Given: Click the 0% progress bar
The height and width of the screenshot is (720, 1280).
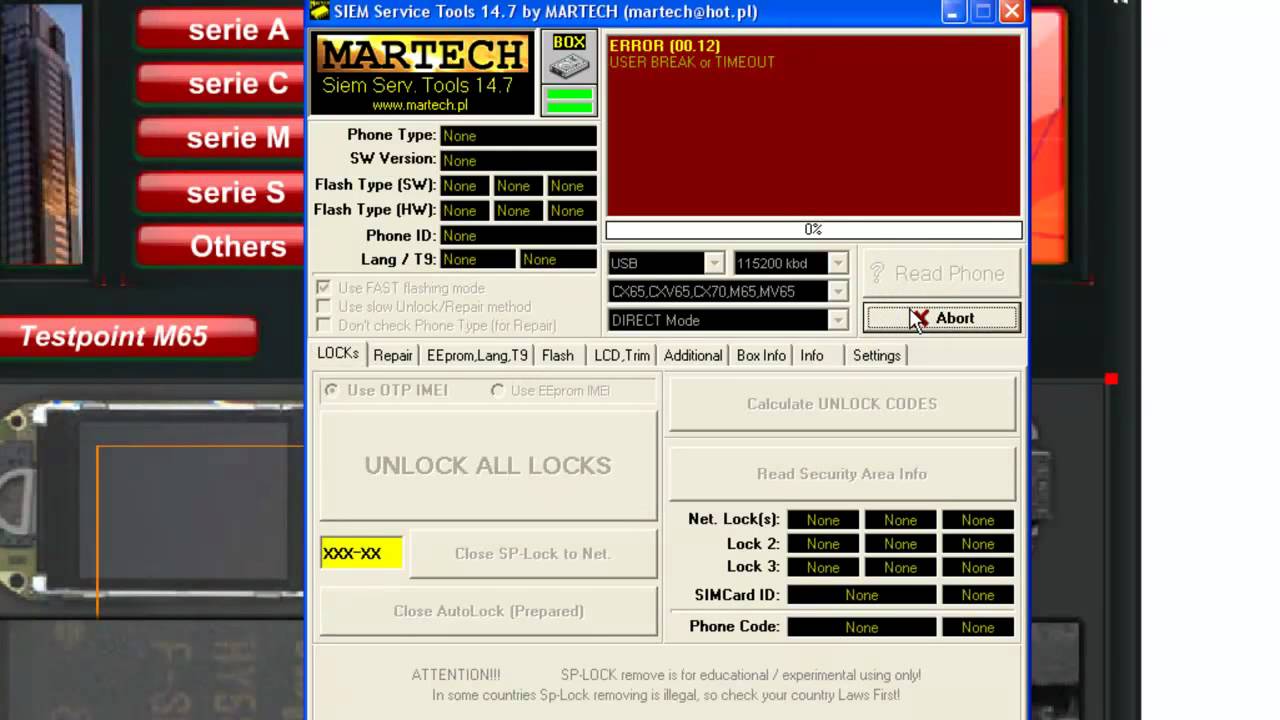Looking at the screenshot, I should click(813, 230).
